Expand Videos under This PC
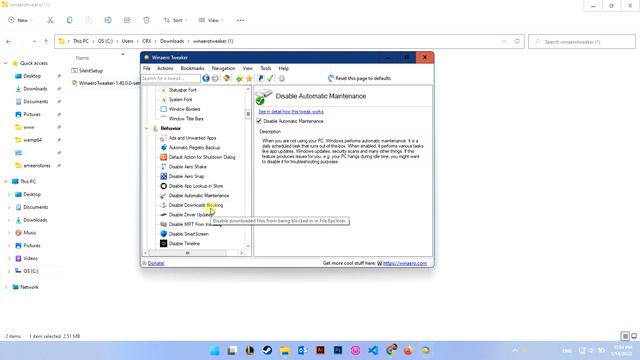The height and width of the screenshot is (360, 640). click(9, 258)
